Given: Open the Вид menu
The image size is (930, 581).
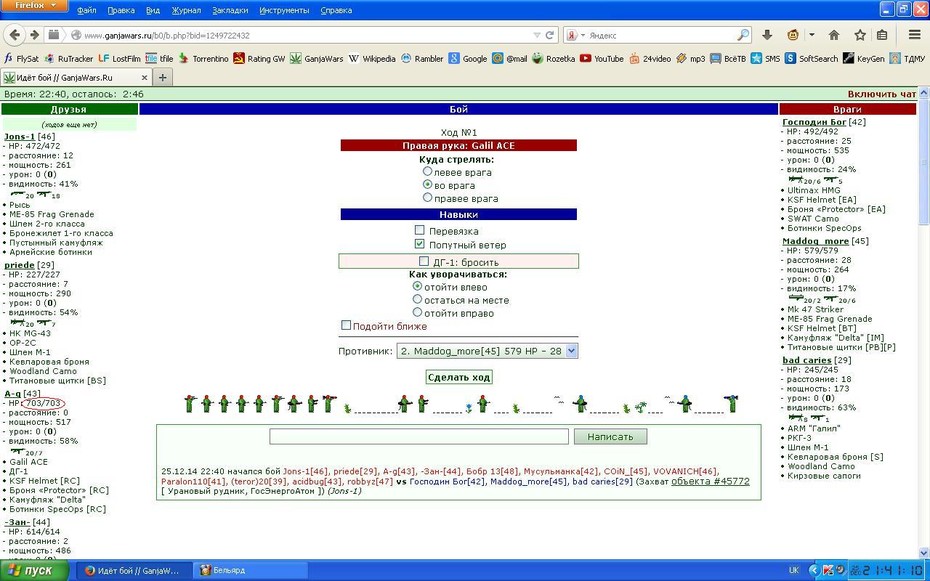Looking at the screenshot, I should (152, 10).
